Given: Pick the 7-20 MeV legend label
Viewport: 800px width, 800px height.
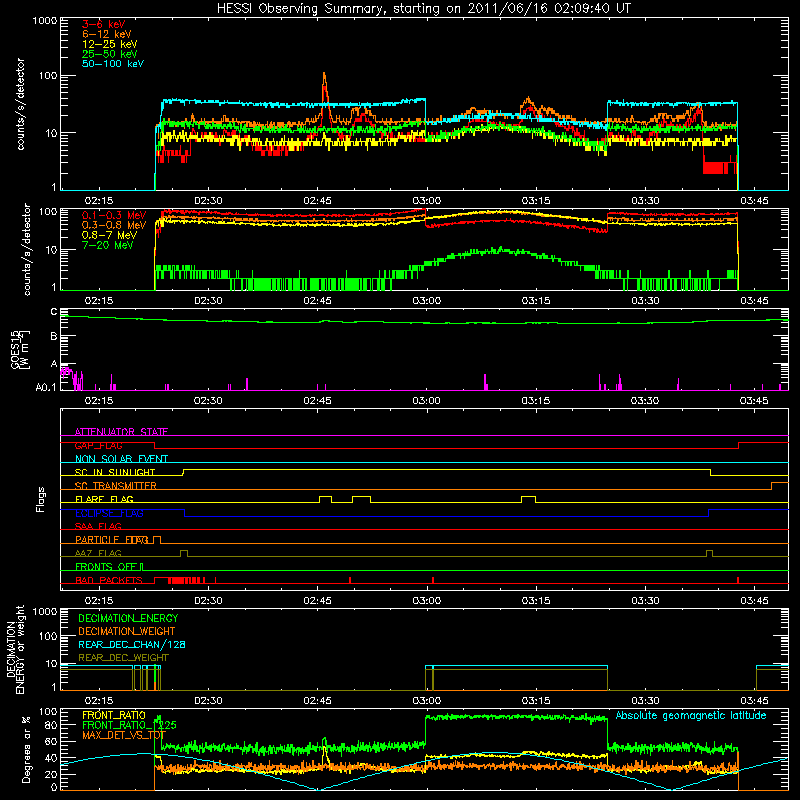Looking at the screenshot, I should coord(108,245).
